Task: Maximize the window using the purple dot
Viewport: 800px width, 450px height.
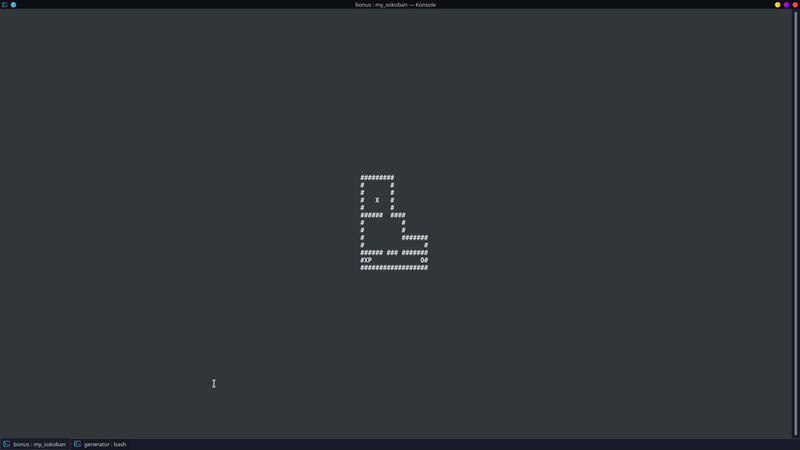Action: point(786,5)
